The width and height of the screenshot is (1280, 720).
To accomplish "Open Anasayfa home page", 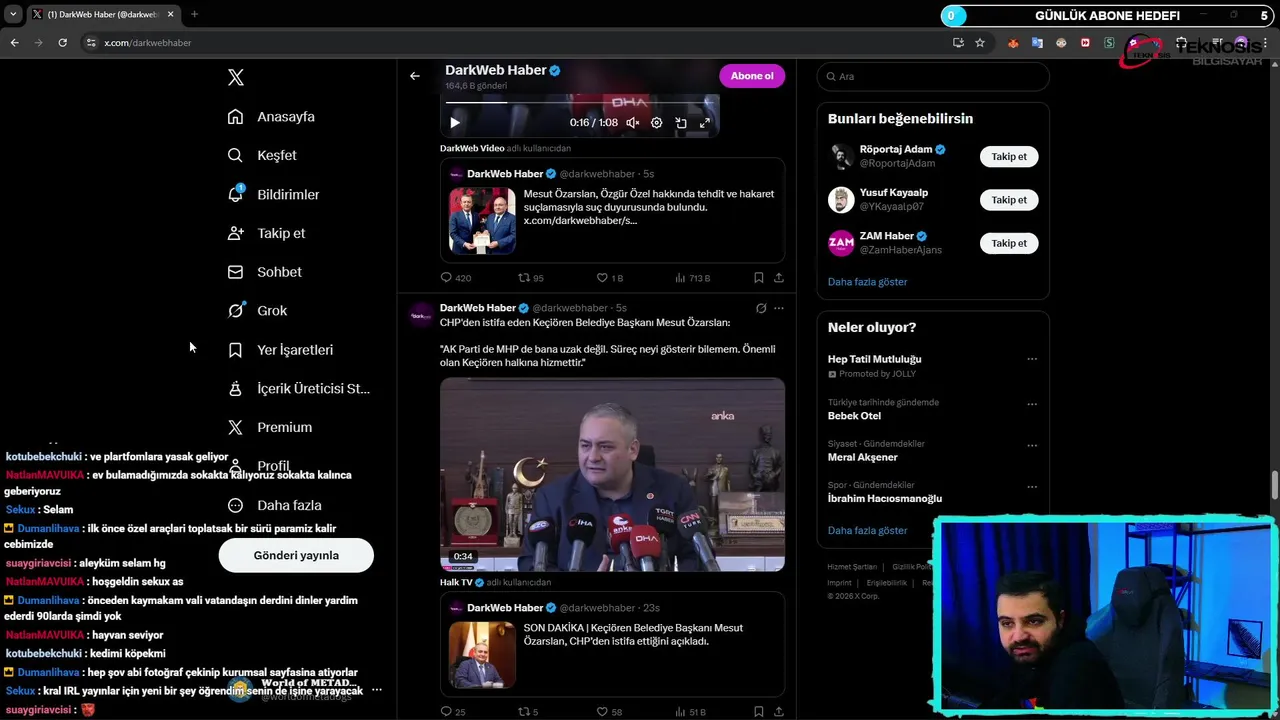I will click(271, 117).
